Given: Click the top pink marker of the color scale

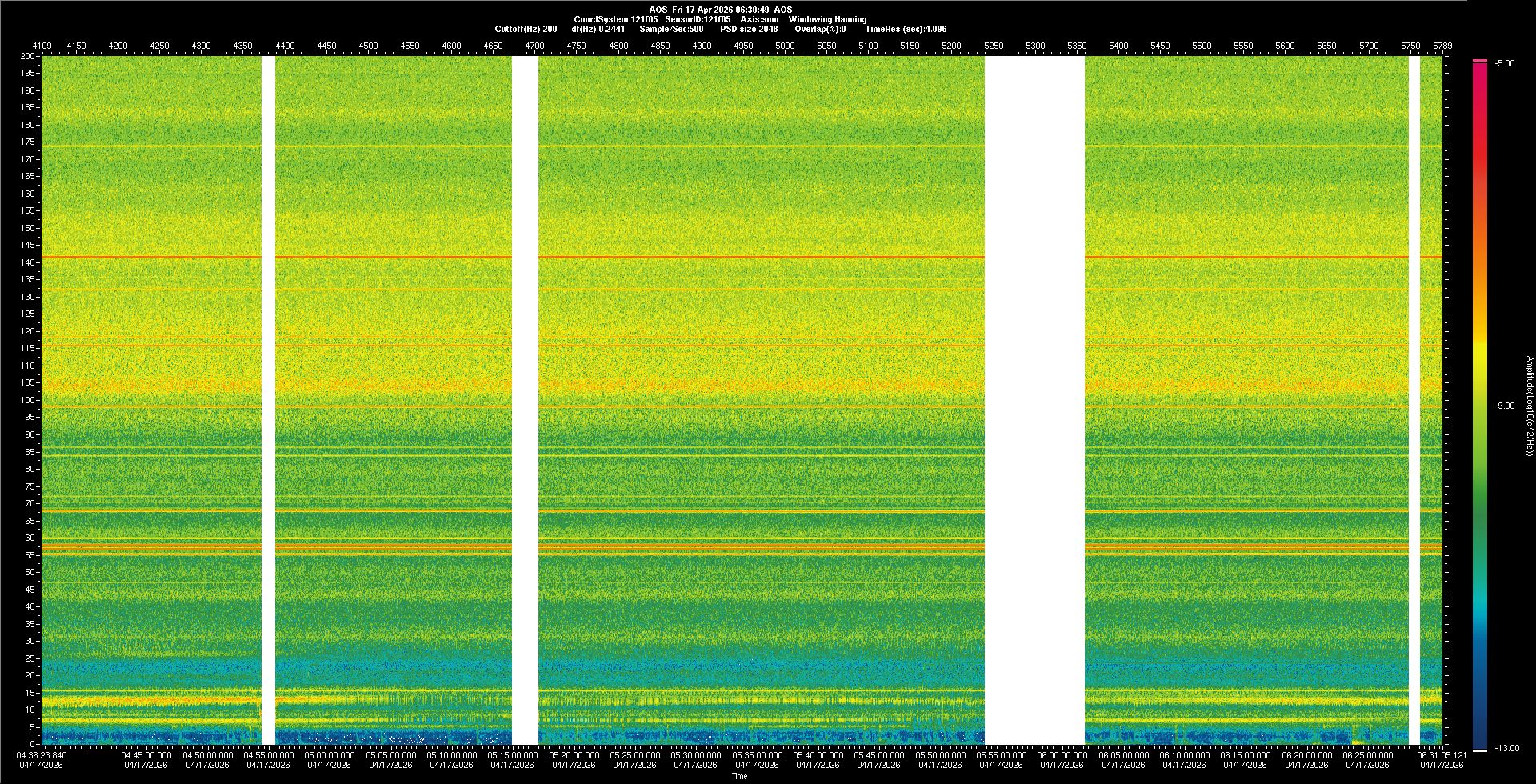Looking at the screenshot, I should click(1479, 61).
